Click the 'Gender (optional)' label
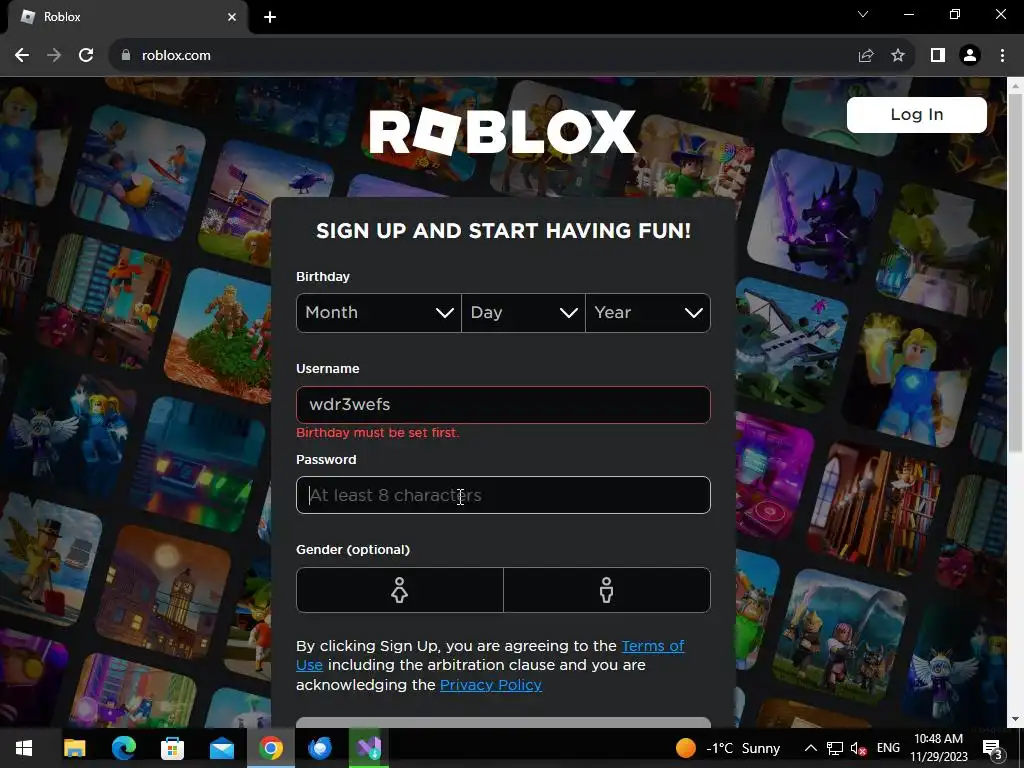The image size is (1024, 768). 353,550
